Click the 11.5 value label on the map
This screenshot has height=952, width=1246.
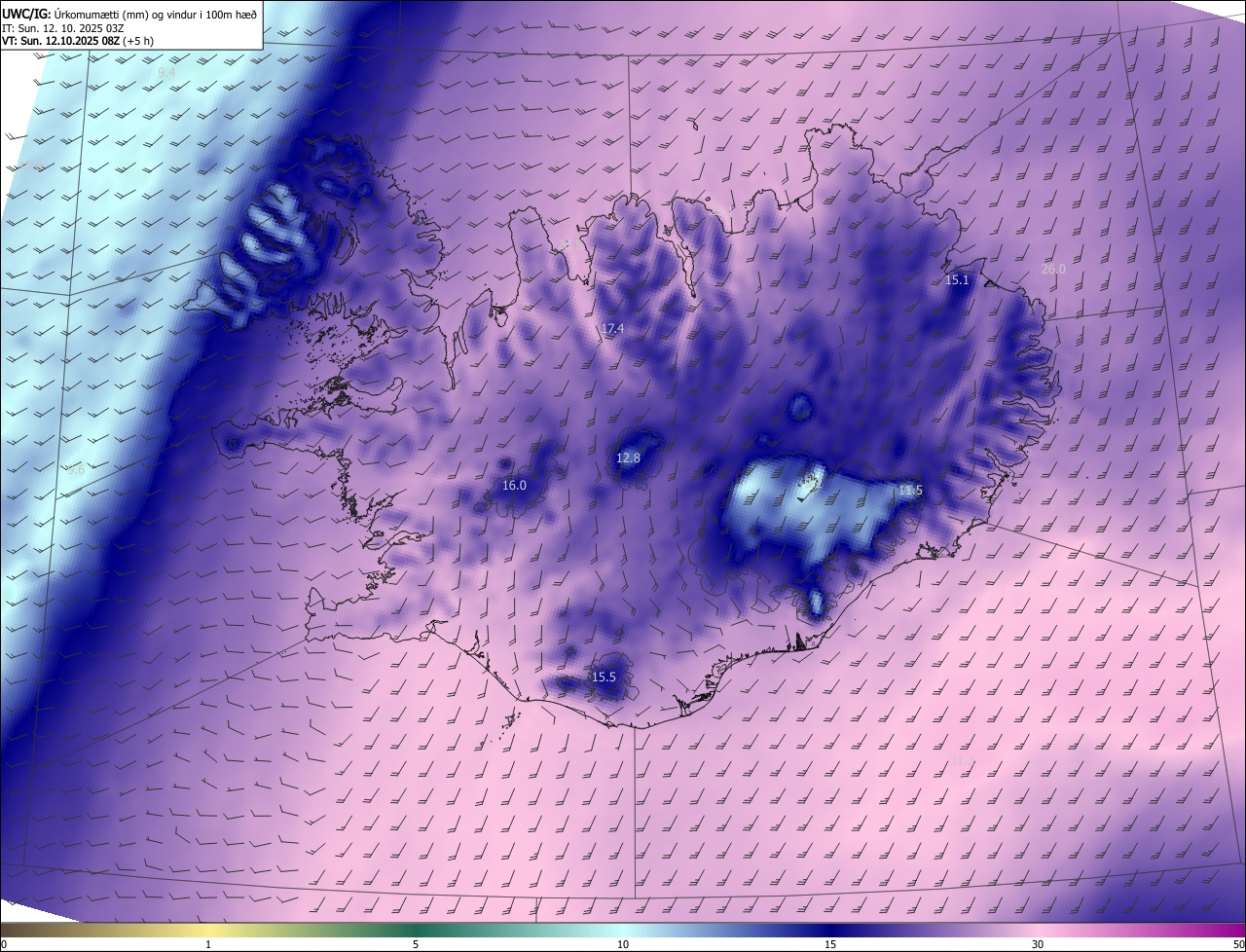point(910,490)
